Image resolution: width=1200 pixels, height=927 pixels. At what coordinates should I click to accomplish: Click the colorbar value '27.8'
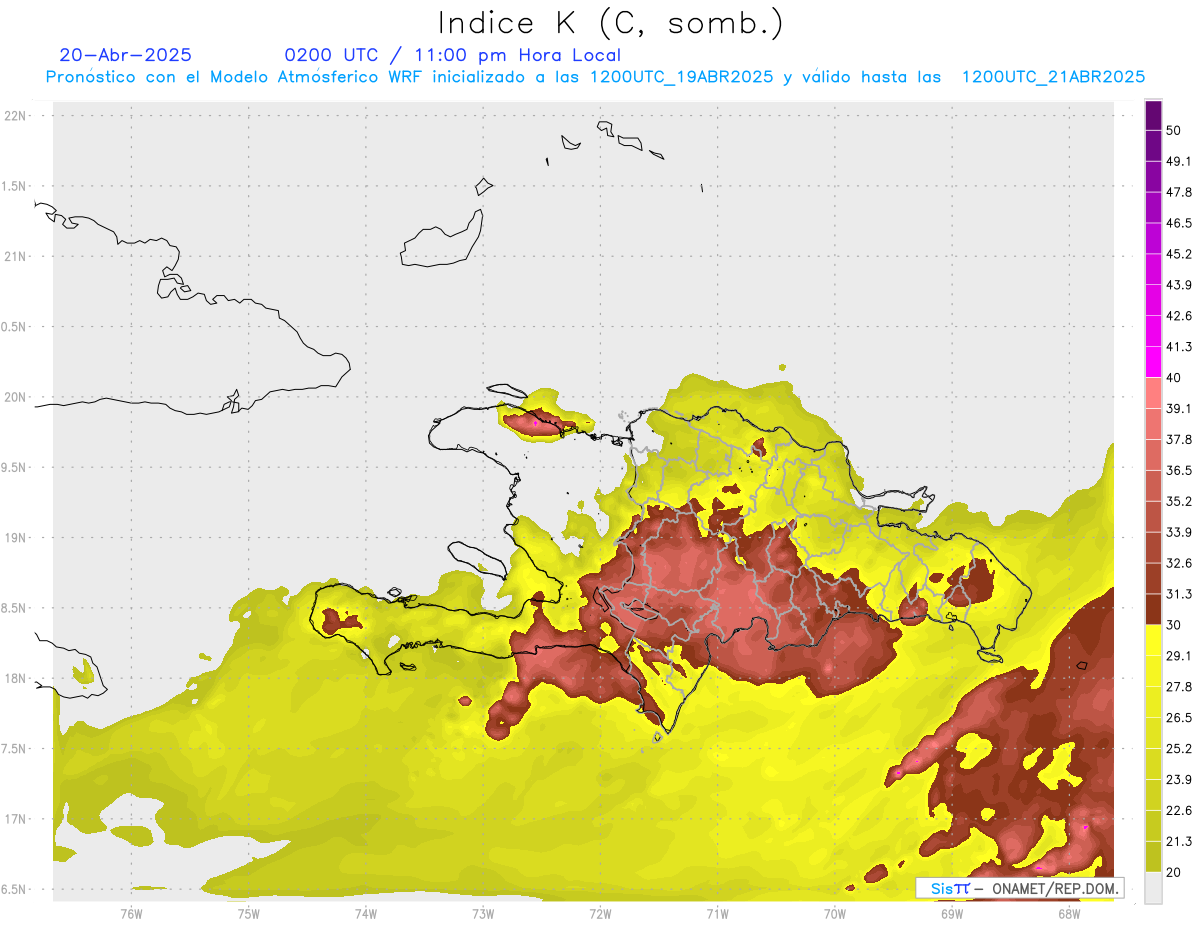point(1179,687)
